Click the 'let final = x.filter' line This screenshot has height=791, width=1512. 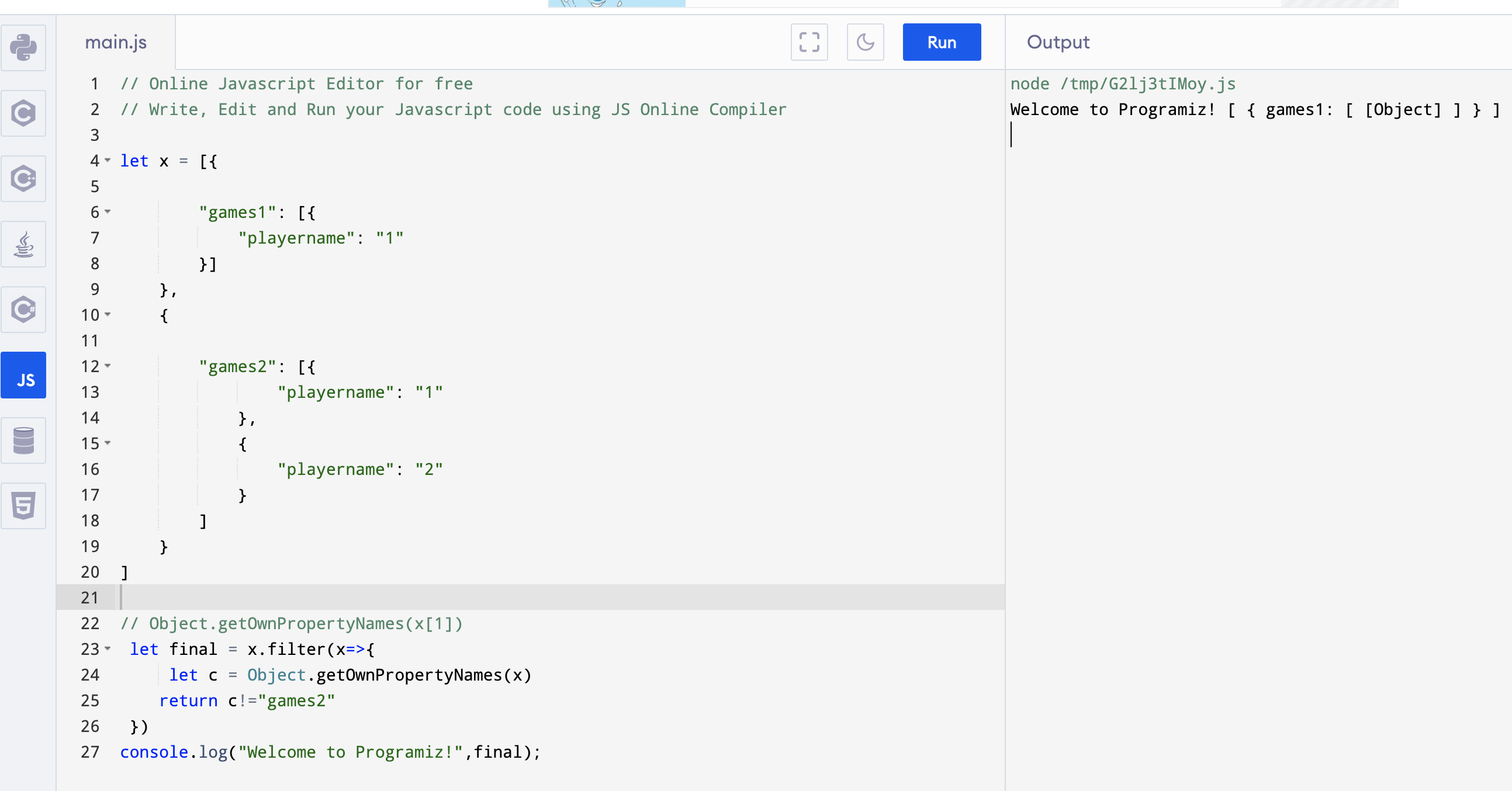coord(252,650)
